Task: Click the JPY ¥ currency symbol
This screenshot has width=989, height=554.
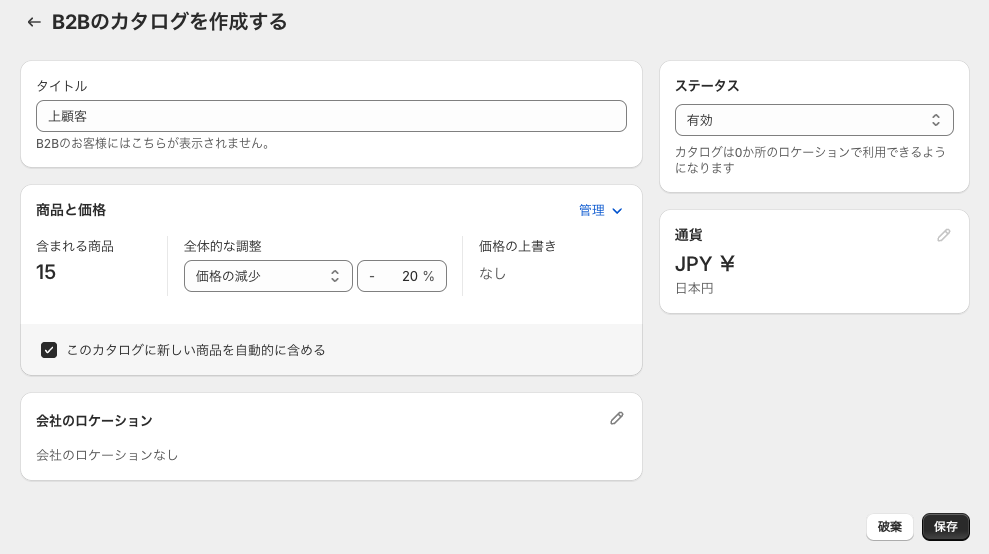Action: point(705,264)
